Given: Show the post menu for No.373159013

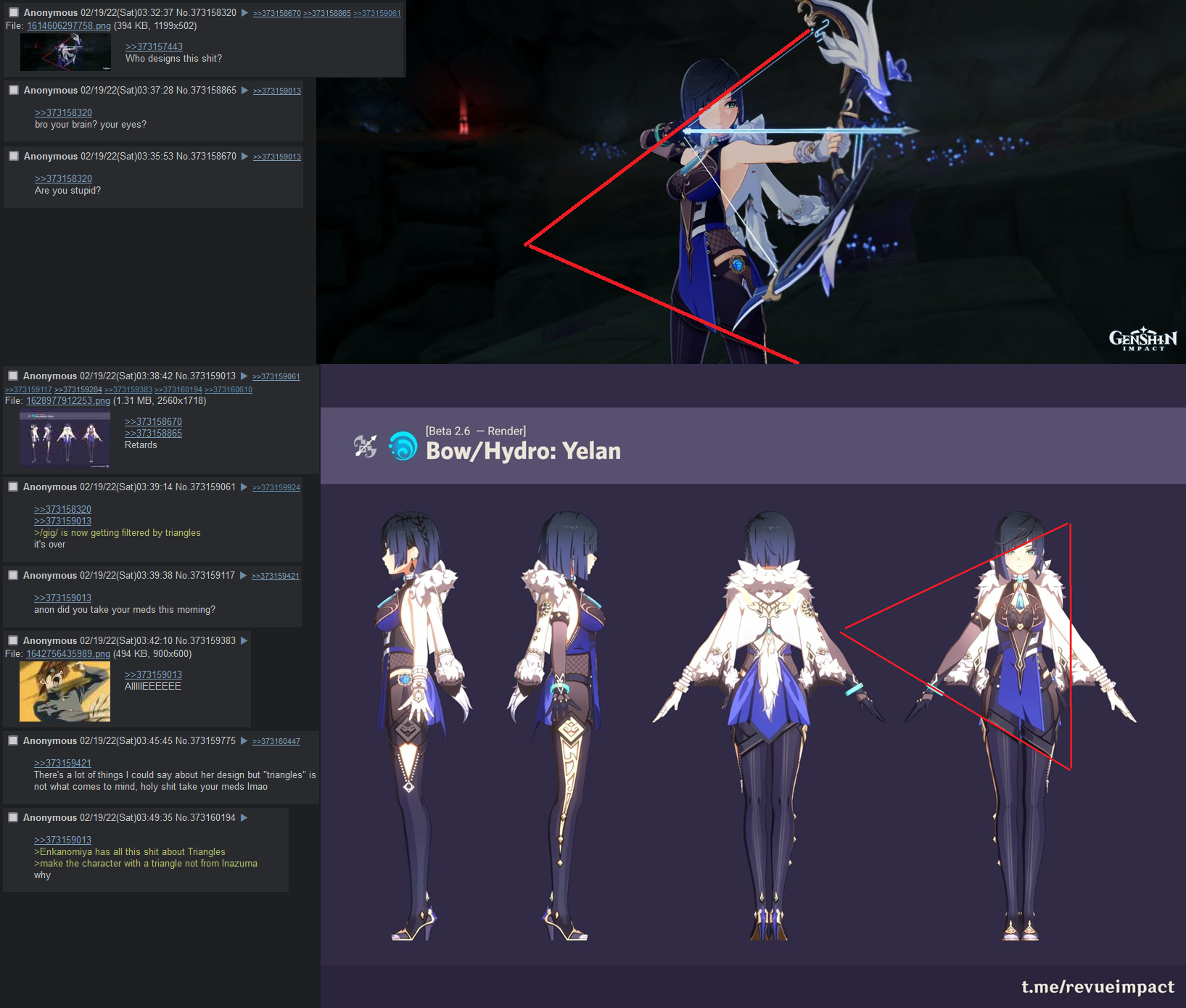Looking at the screenshot, I should click(244, 376).
